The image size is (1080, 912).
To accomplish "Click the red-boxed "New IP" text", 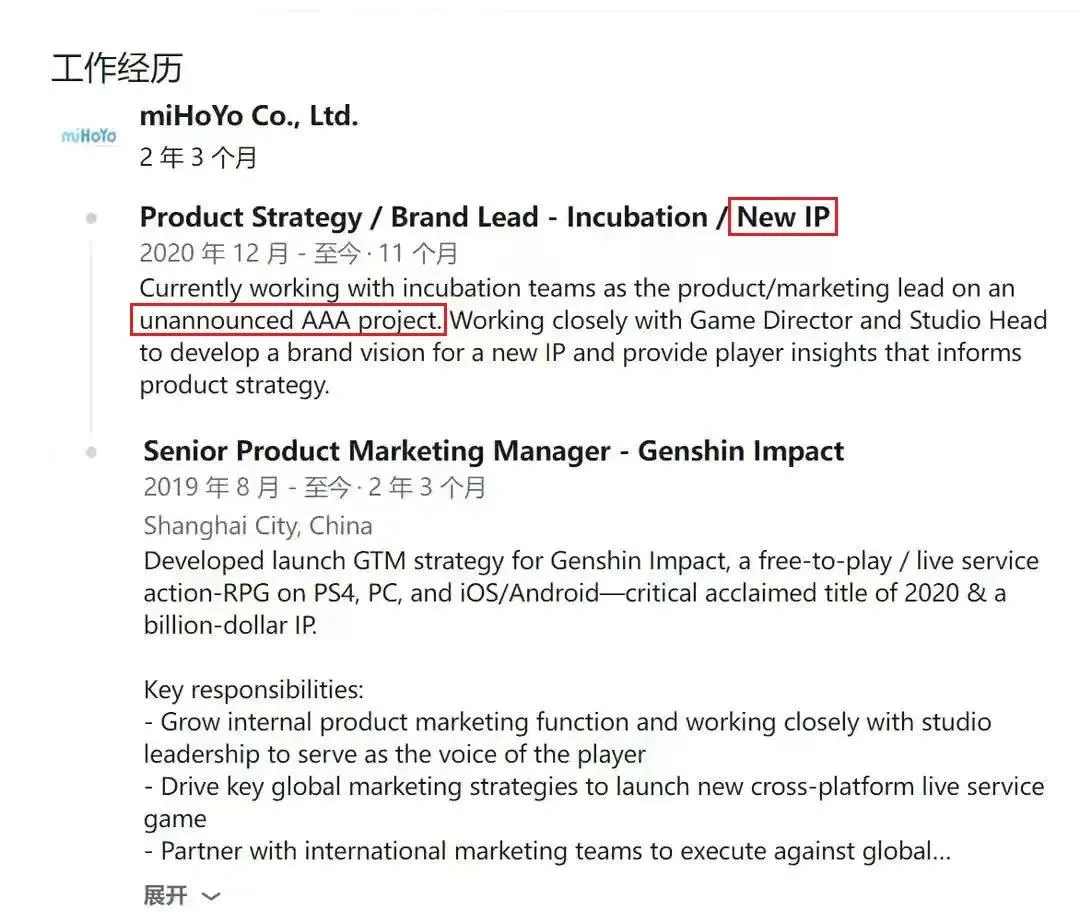I will point(782,218).
